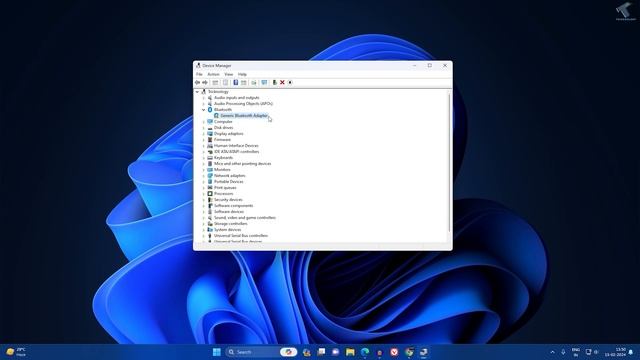Expand the Portable Devices category
The image size is (640, 360).
pyautogui.click(x=204, y=182)
